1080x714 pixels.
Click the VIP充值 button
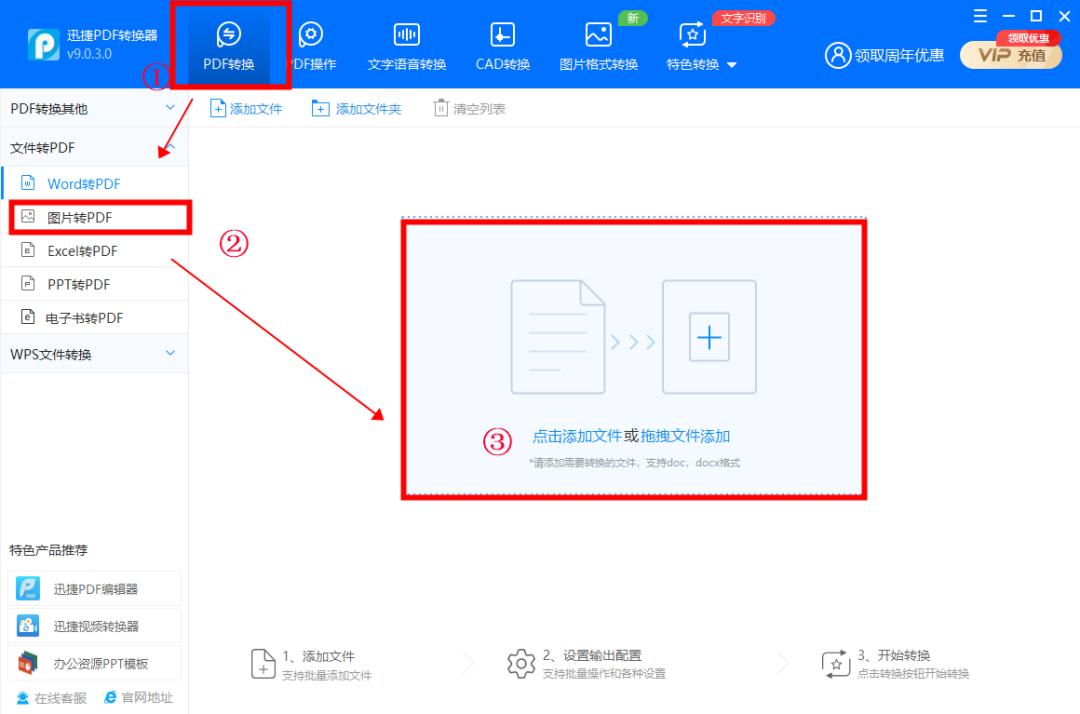(x=1011, y=57)
